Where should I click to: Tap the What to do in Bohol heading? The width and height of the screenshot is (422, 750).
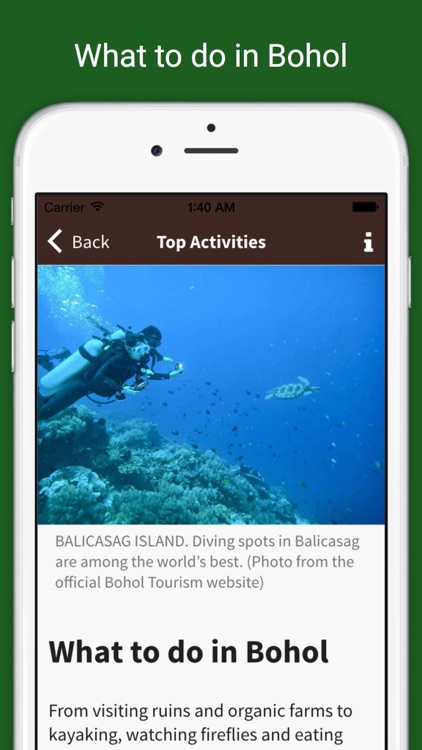point(189,651)
